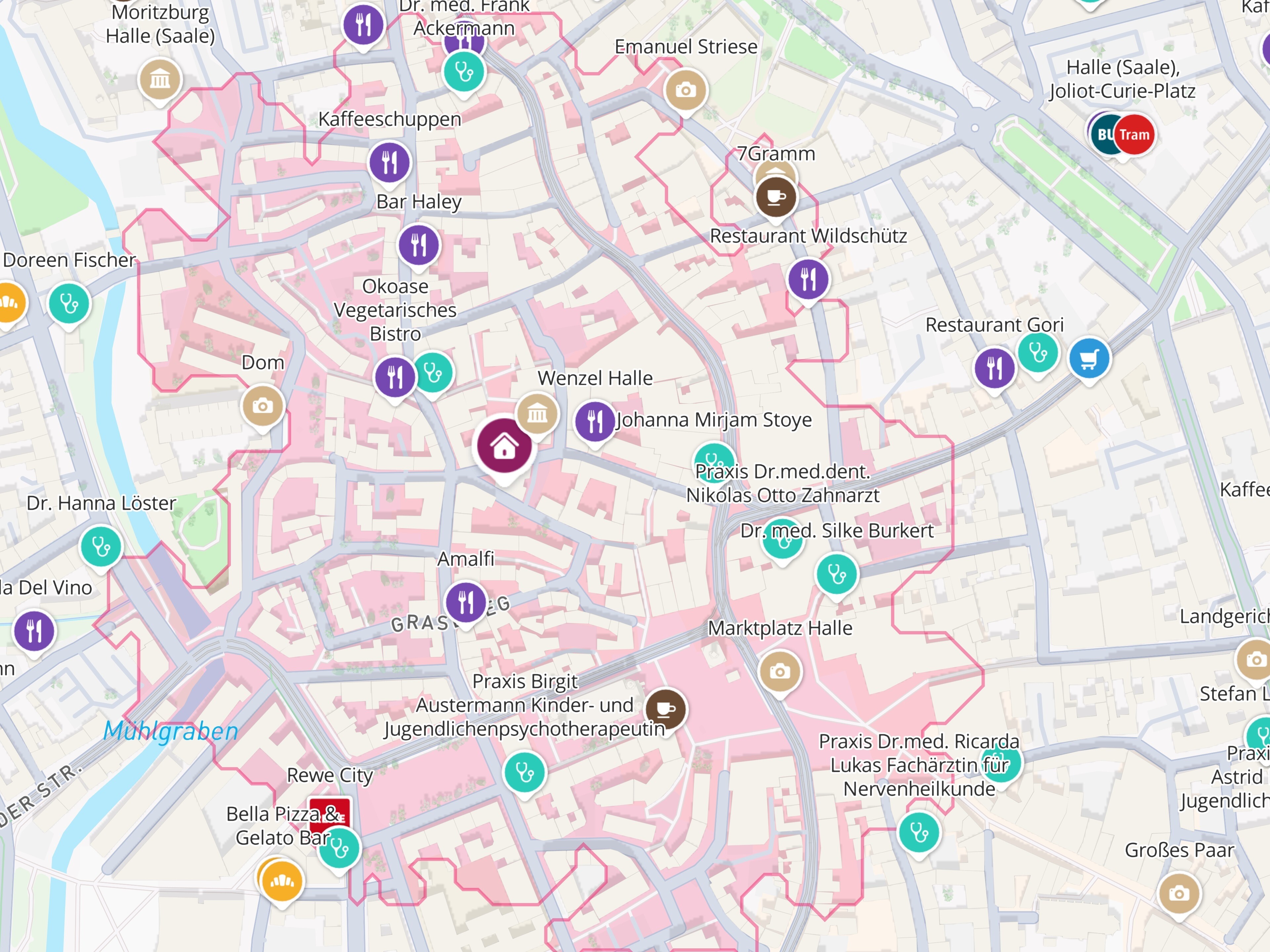The height and width of the screenshot is (952, 1270).
Task: Click the Restaurant Wildschütz fork-knife pin
Action: tap(808, 279)
